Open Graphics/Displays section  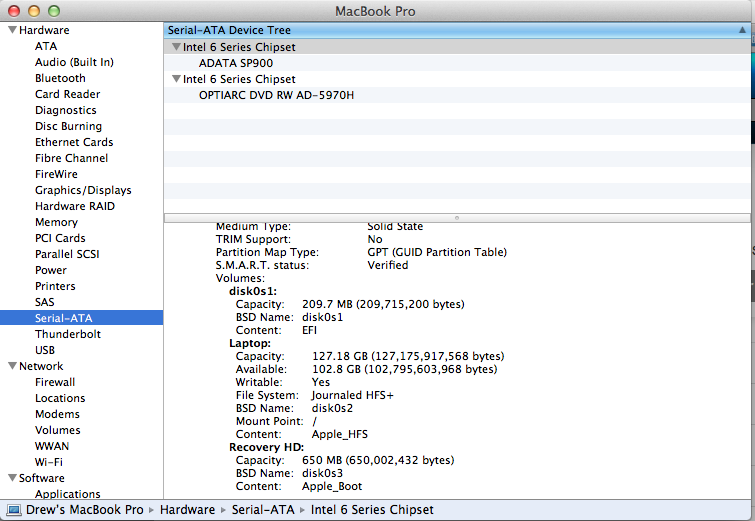[83, 190]
